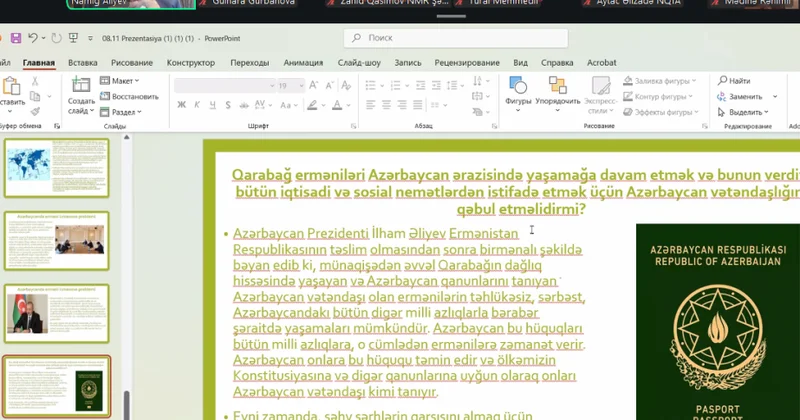Viewport: 800px width, 420px height.
Task: Decrease the list indent level
Action: click(x=420, y=85)
